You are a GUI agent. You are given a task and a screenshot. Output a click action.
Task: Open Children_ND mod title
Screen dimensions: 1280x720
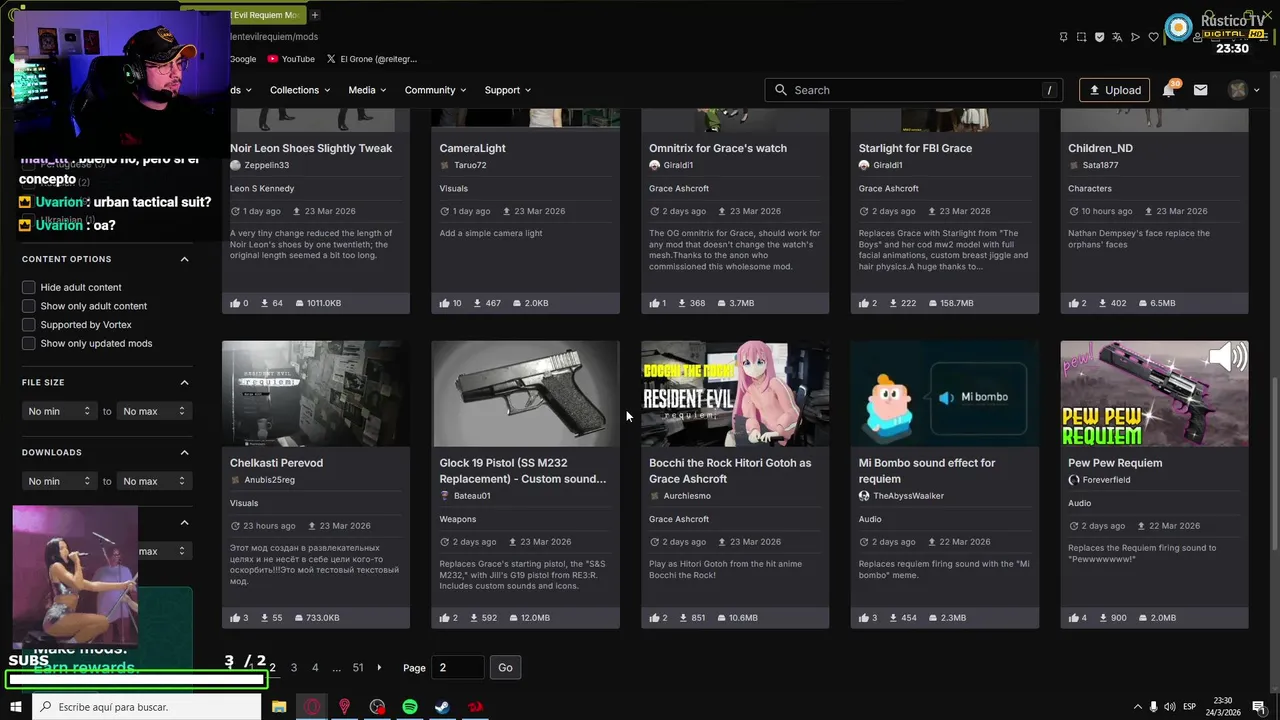(x=1100, y=148)
